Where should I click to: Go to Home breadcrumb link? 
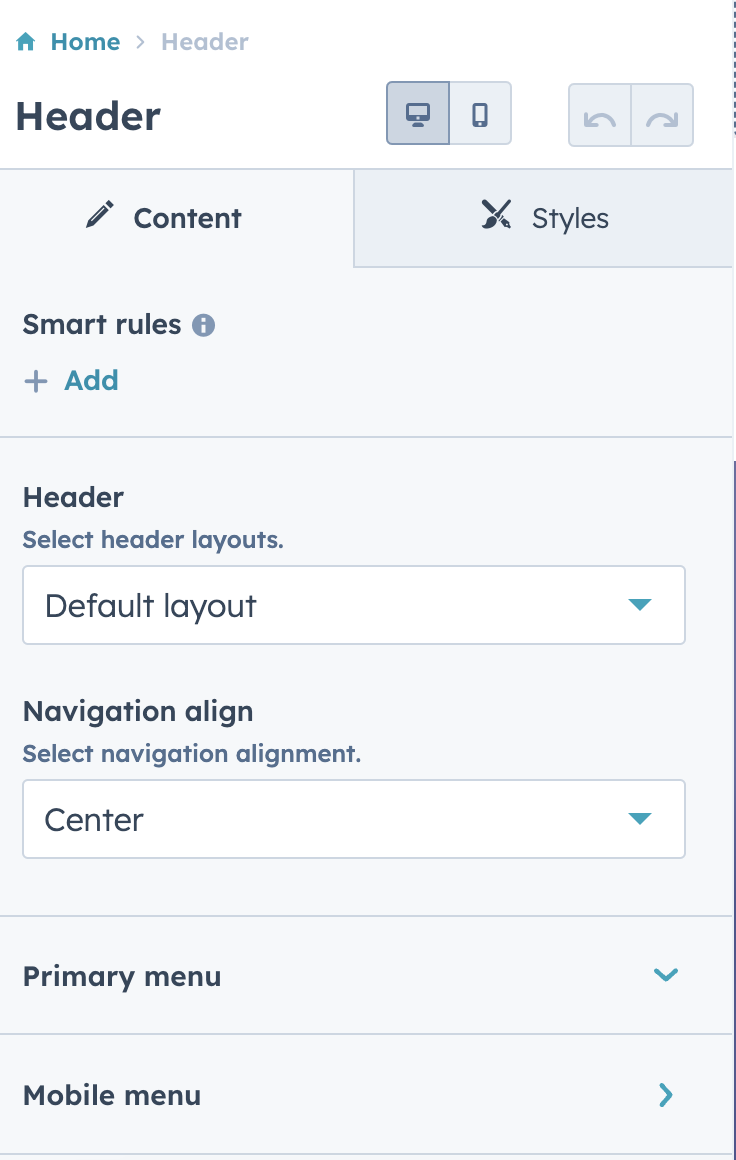click(x=85, y=41)
